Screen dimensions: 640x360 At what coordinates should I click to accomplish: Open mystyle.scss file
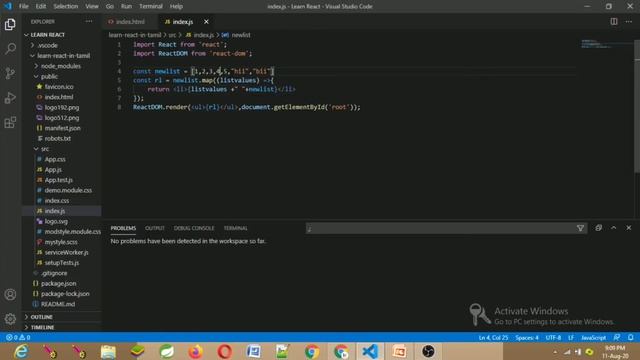(x=61, y=242)
